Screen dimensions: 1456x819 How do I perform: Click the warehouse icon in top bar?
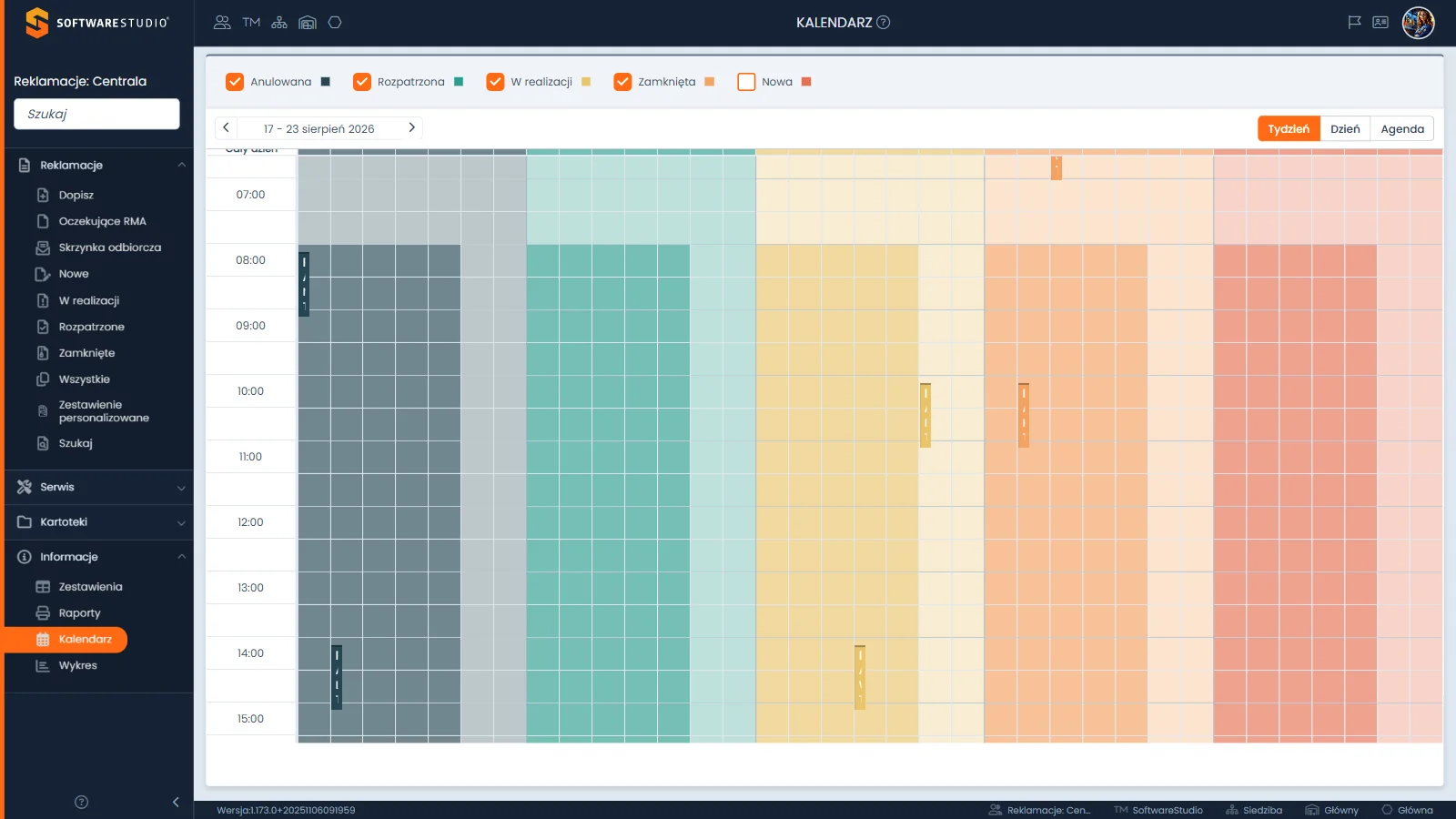(308, 23)
